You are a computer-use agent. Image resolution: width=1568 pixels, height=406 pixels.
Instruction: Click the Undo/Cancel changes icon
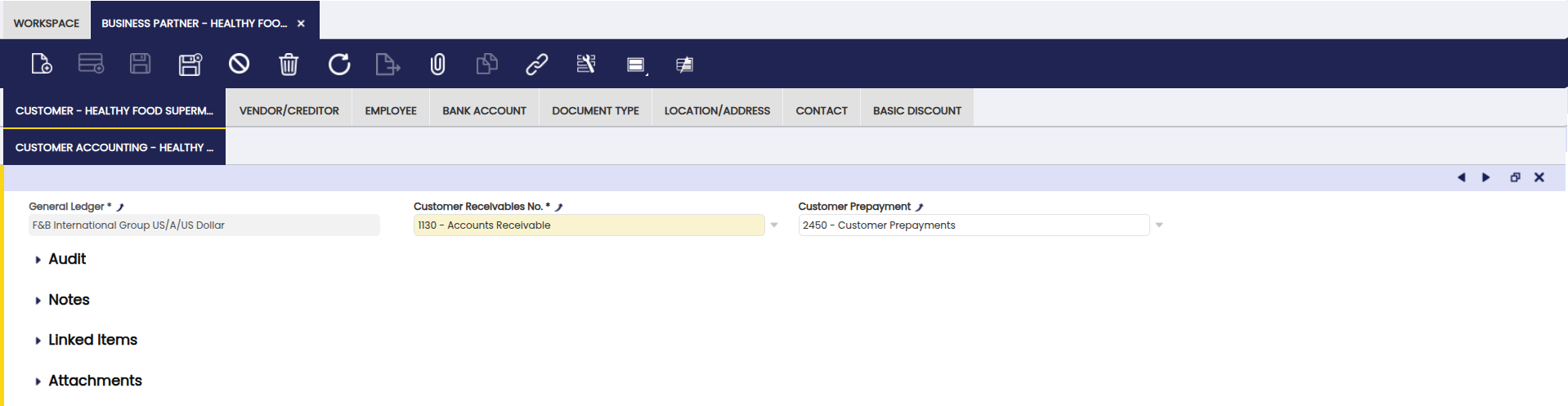[x=239, y=64]
